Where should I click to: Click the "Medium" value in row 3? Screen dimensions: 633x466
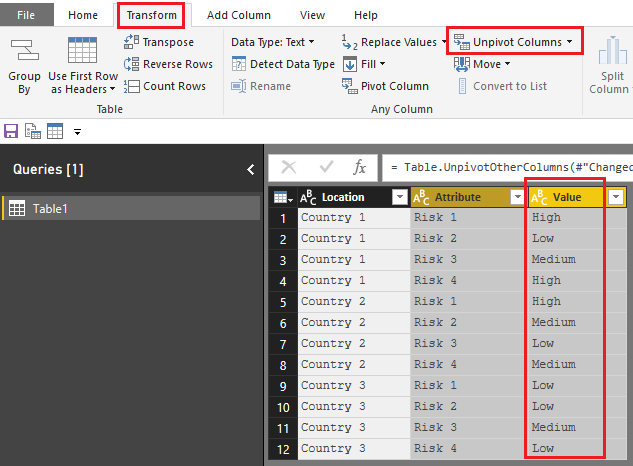click(x=553, y=259)
